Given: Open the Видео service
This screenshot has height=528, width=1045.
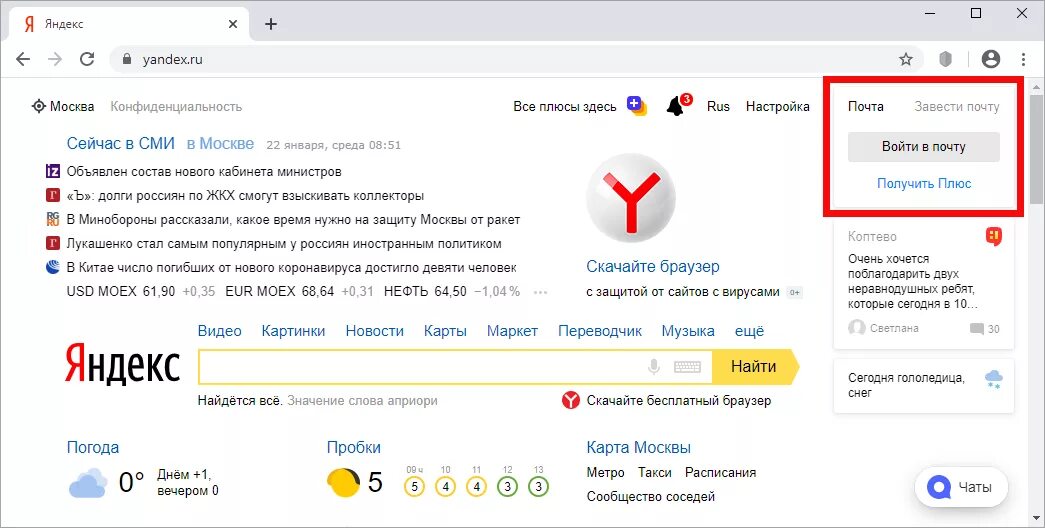Looking at the screenshot, I should click(220, 331).
